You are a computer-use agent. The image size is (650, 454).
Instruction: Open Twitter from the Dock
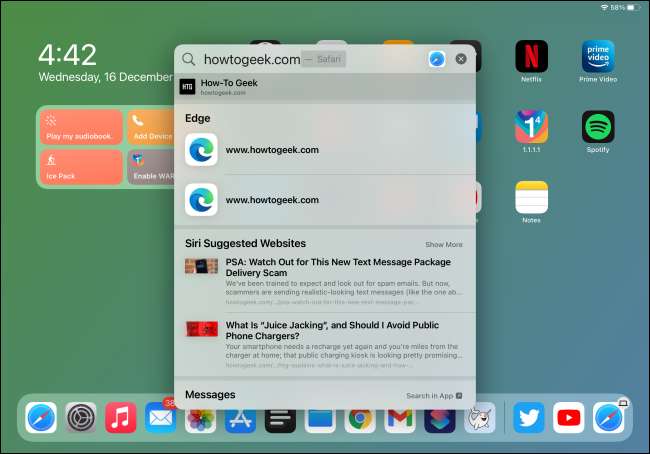point(529,418)
